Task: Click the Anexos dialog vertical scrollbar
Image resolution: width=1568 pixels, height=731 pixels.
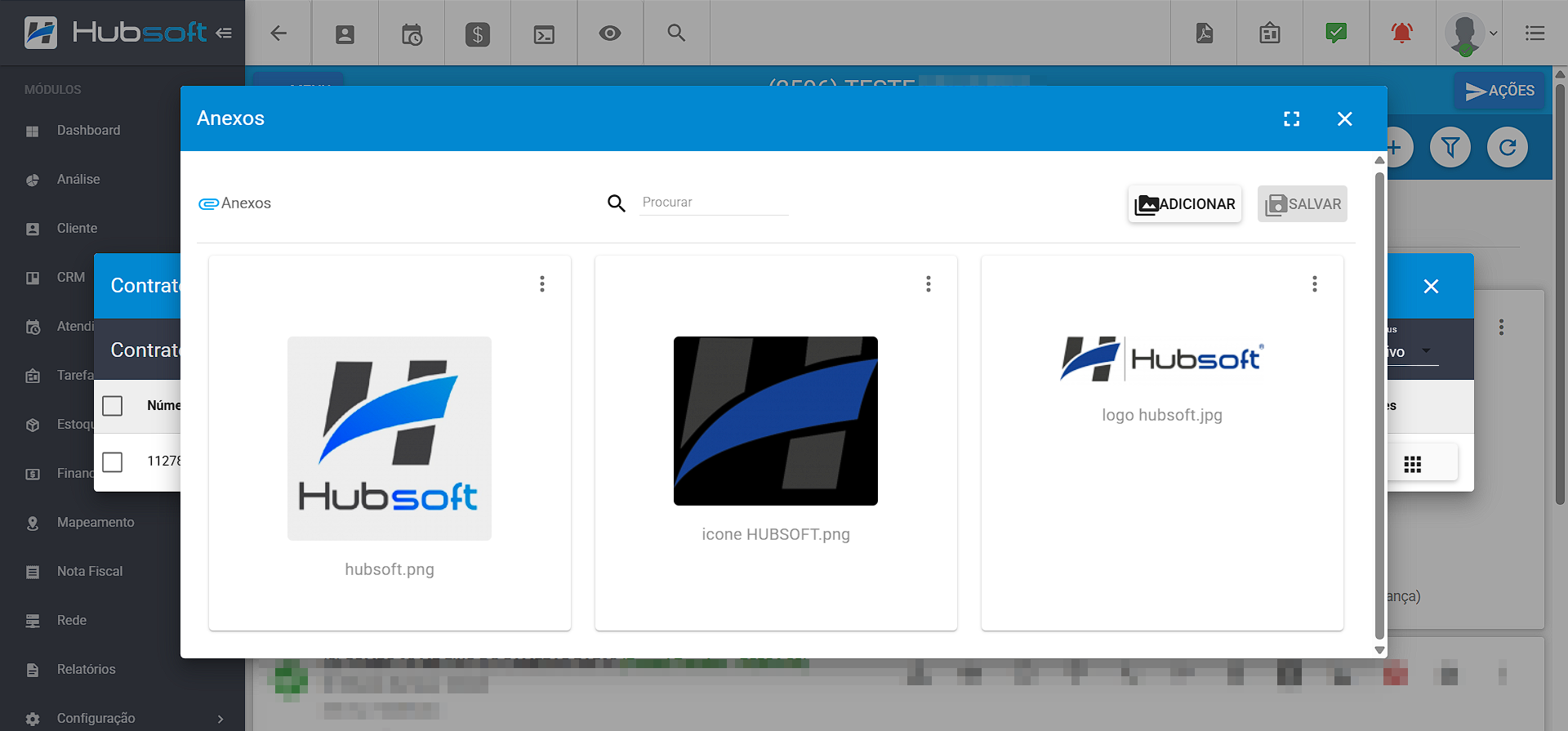Action: tap(1379, 404)
